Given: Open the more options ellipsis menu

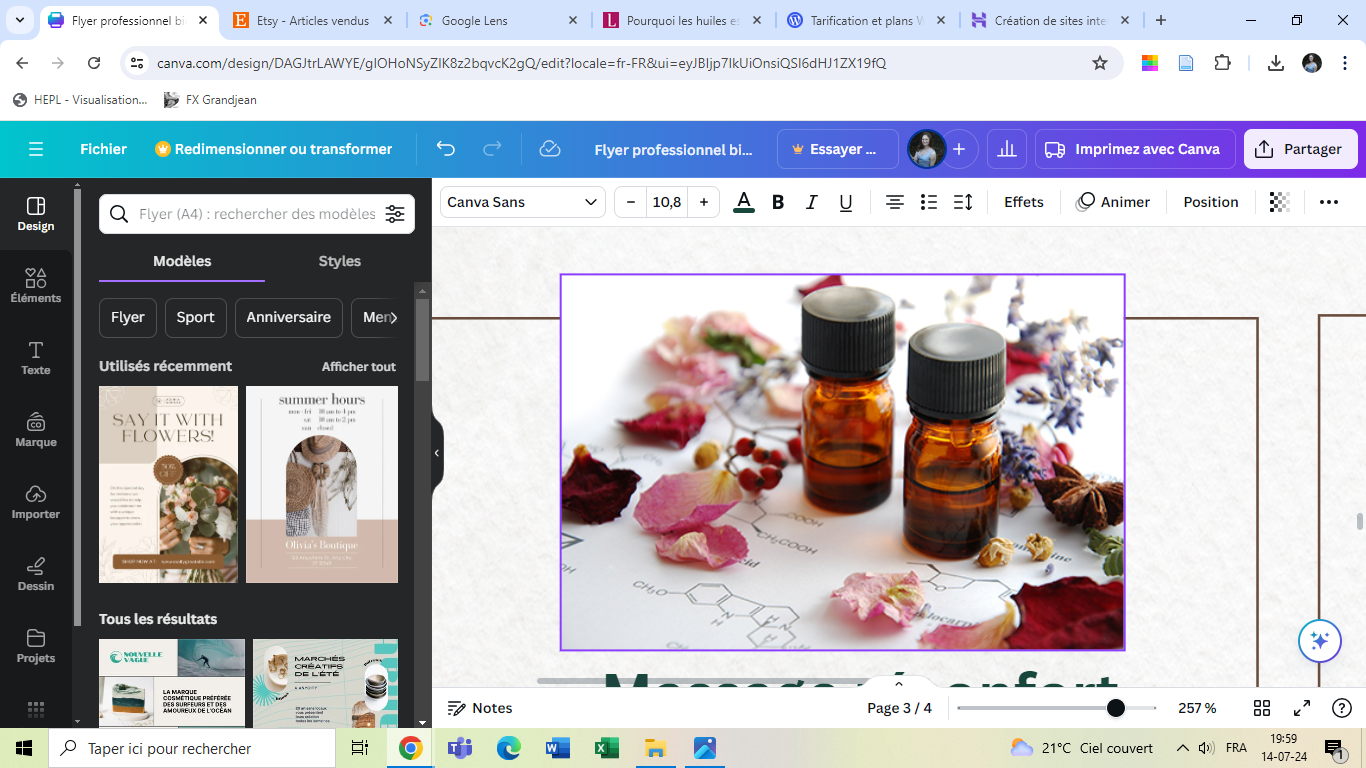Looking at the screenshot, I should pyautogui.click(x=1328, y=202).
